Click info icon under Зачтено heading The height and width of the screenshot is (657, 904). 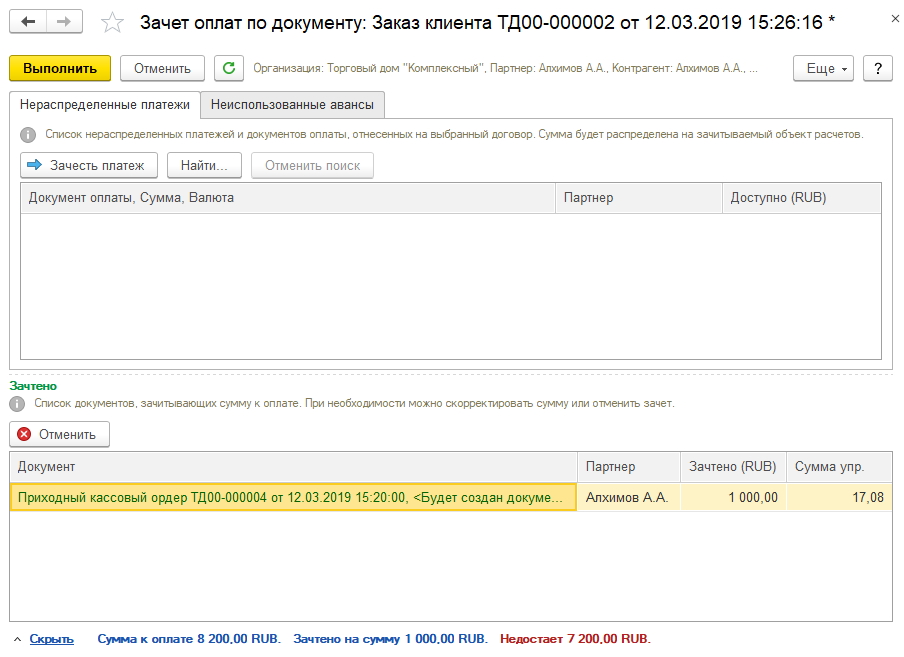(17, 404)
